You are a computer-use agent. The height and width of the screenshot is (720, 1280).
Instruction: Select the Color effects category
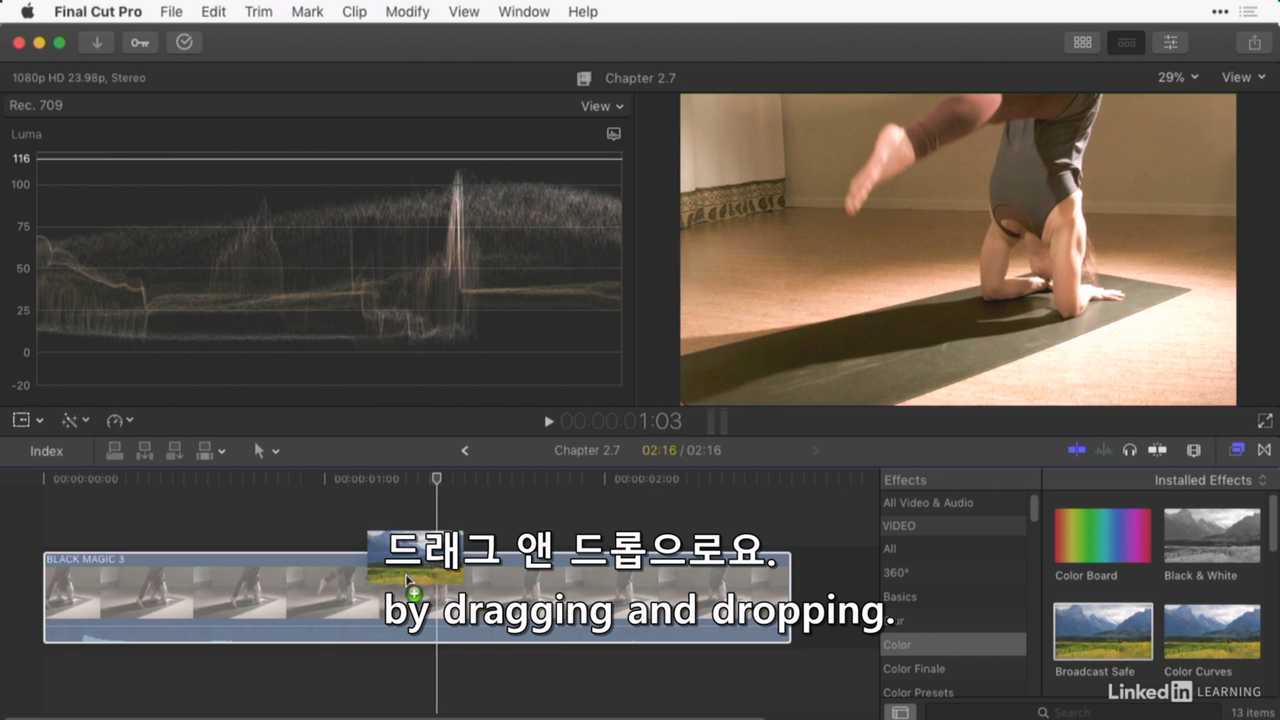tap(953, 645)
